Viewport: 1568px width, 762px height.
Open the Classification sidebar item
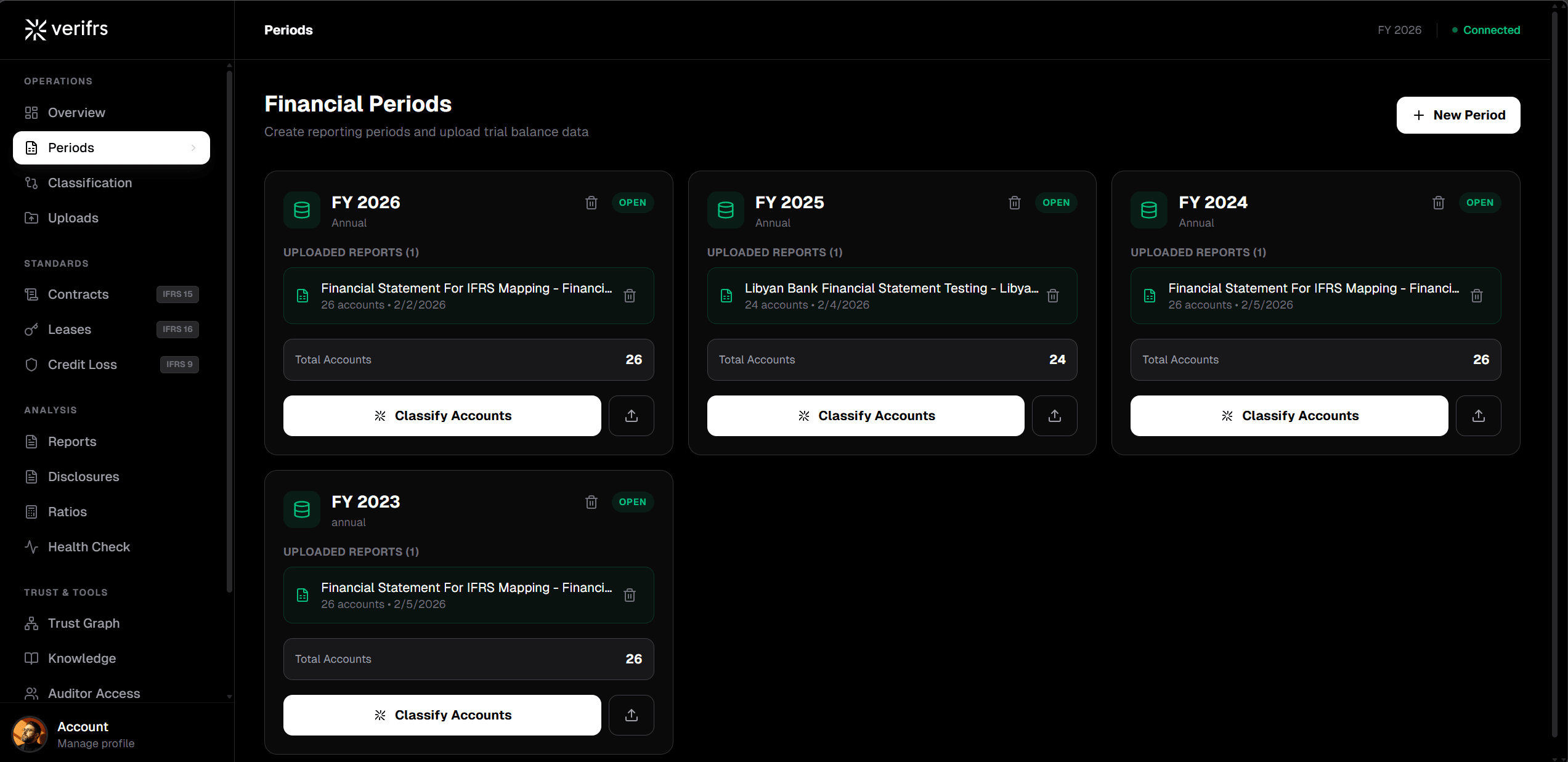click(x=90, y=183)
